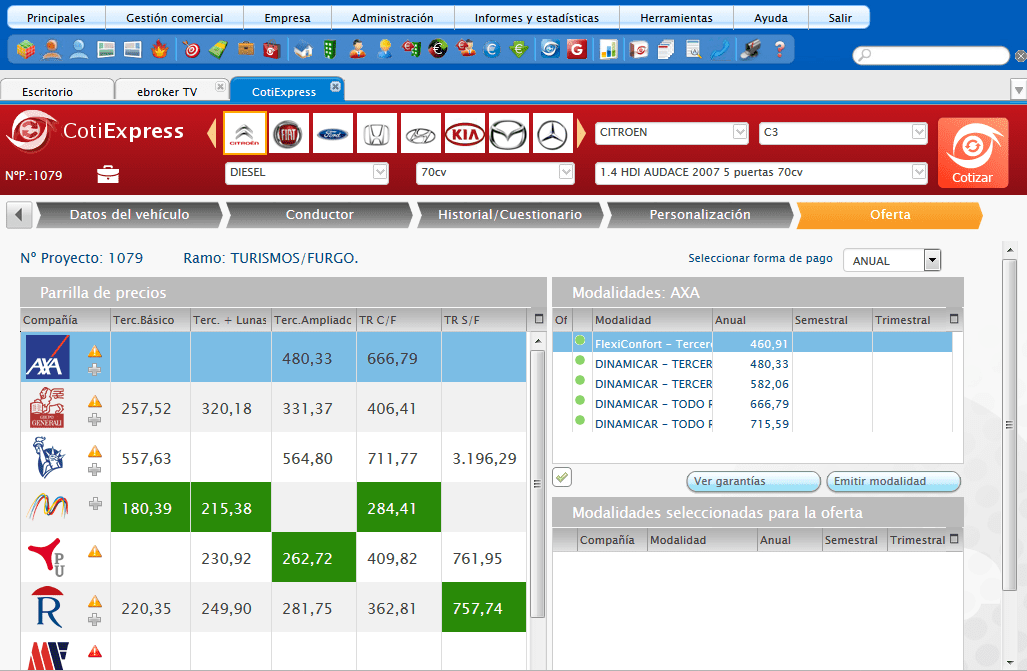Open the Parrilla de precios column options

coord(539,319)
